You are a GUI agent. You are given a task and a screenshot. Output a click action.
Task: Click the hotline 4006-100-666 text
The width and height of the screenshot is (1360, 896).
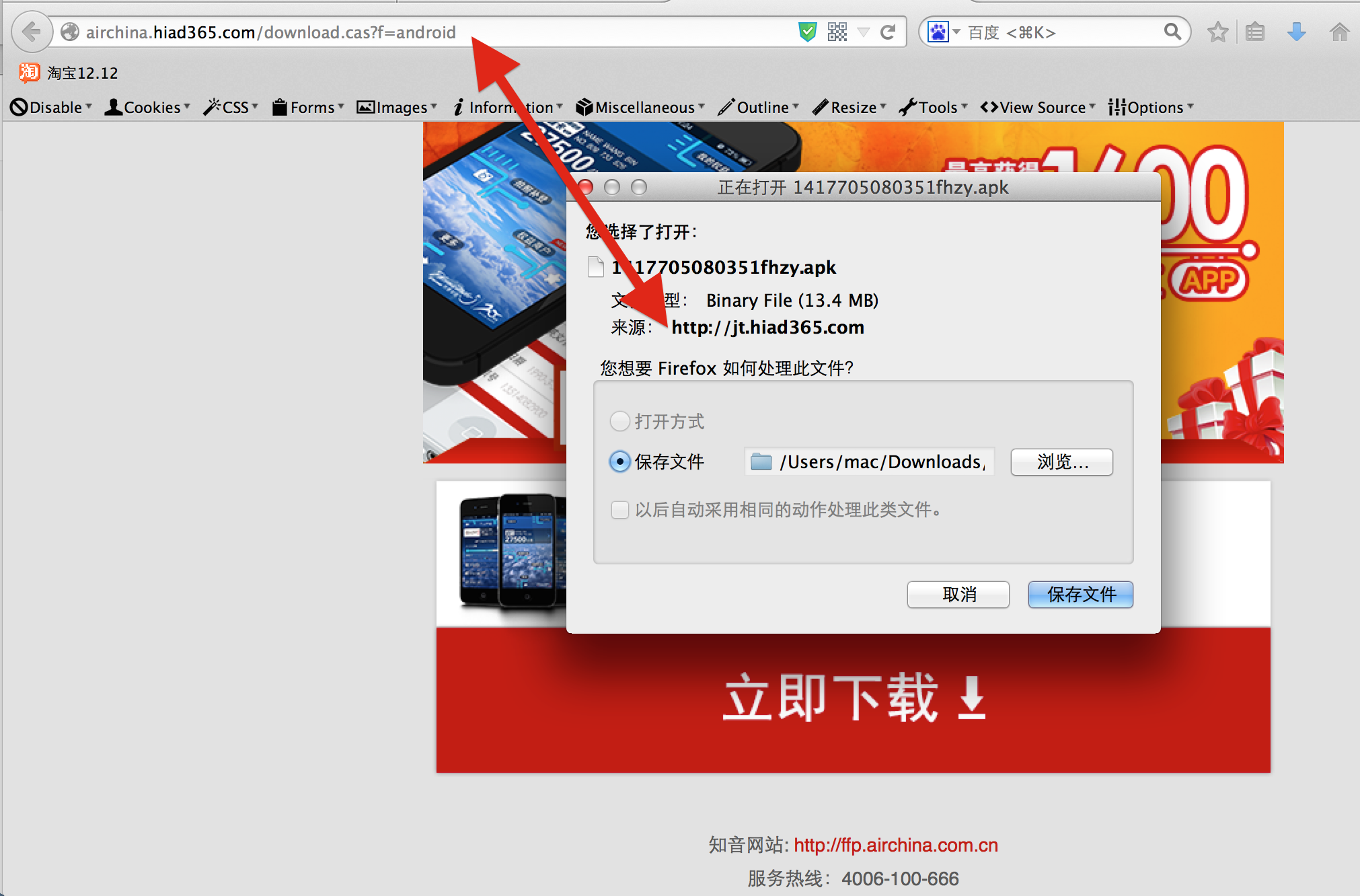coord(900,879)
